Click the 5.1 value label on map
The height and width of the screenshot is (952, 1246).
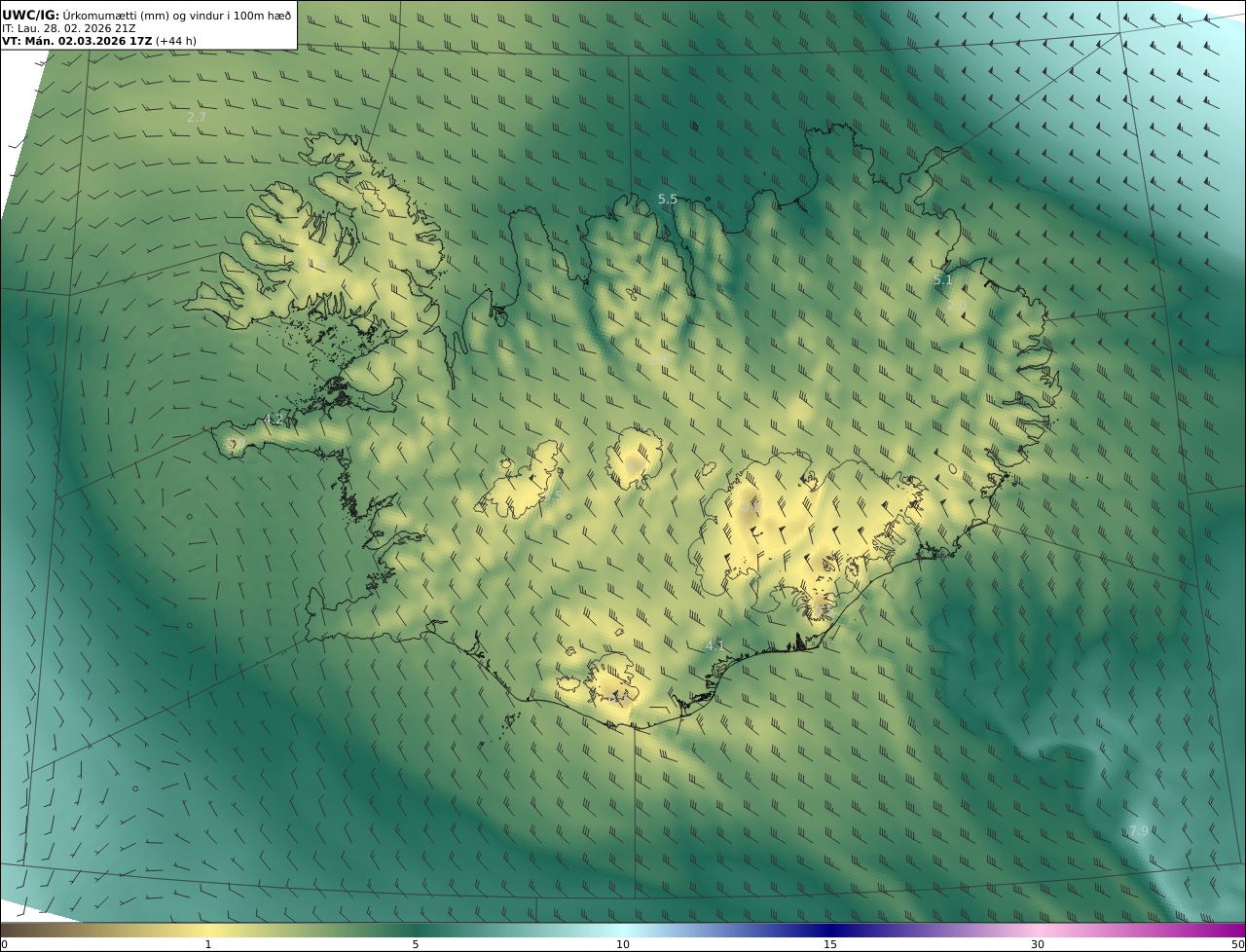[x=943, y=280]
